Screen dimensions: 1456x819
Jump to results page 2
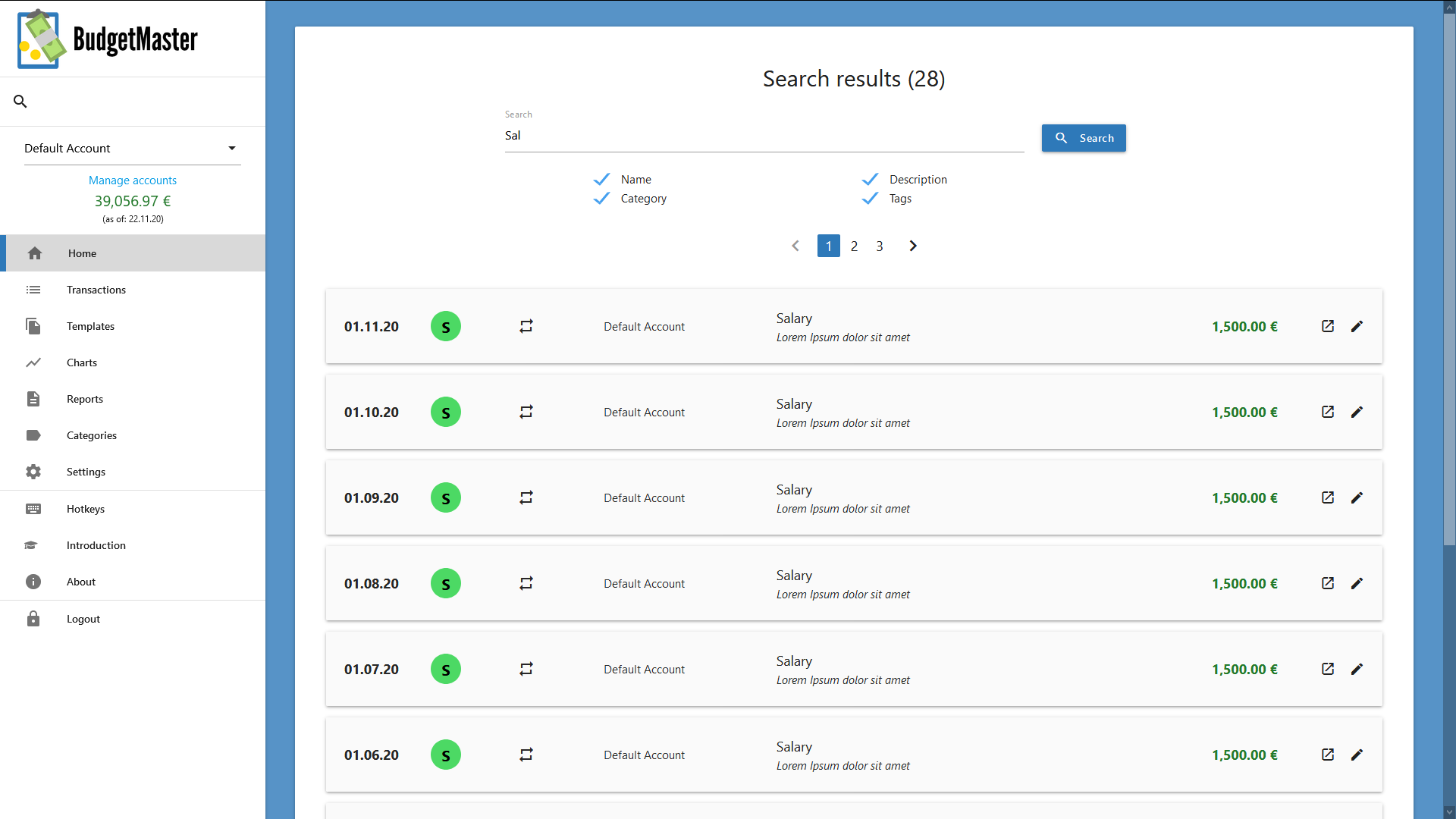click(x=854, y=246)
